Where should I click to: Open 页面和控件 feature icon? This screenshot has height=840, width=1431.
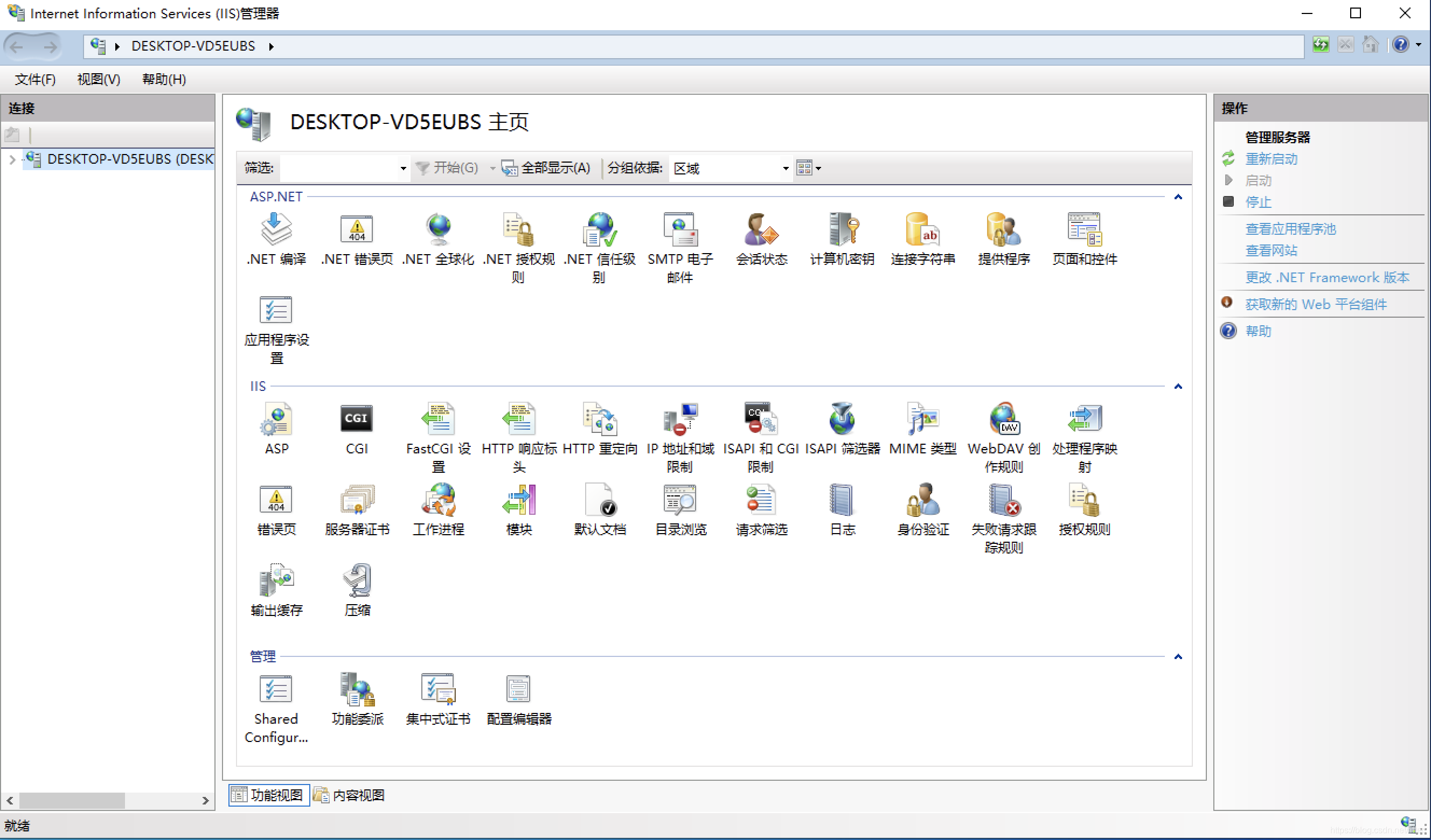(1085, 229)
